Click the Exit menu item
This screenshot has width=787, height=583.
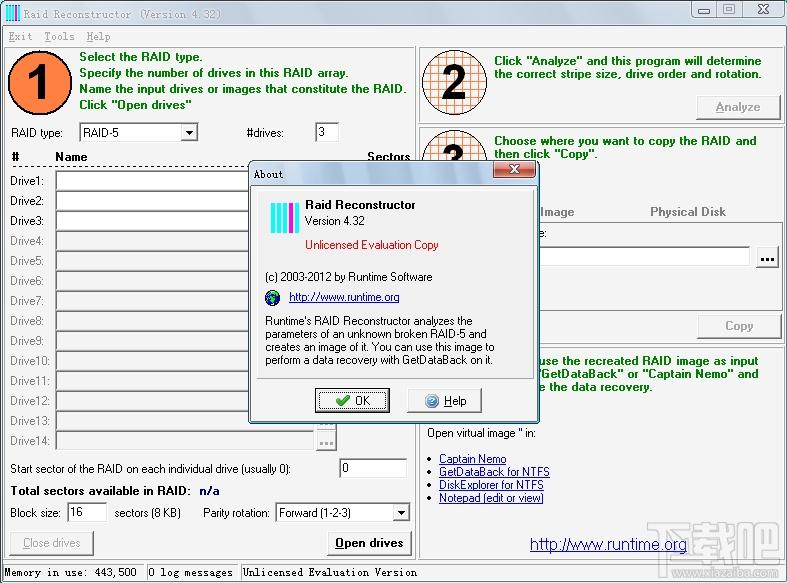point(20,36)
